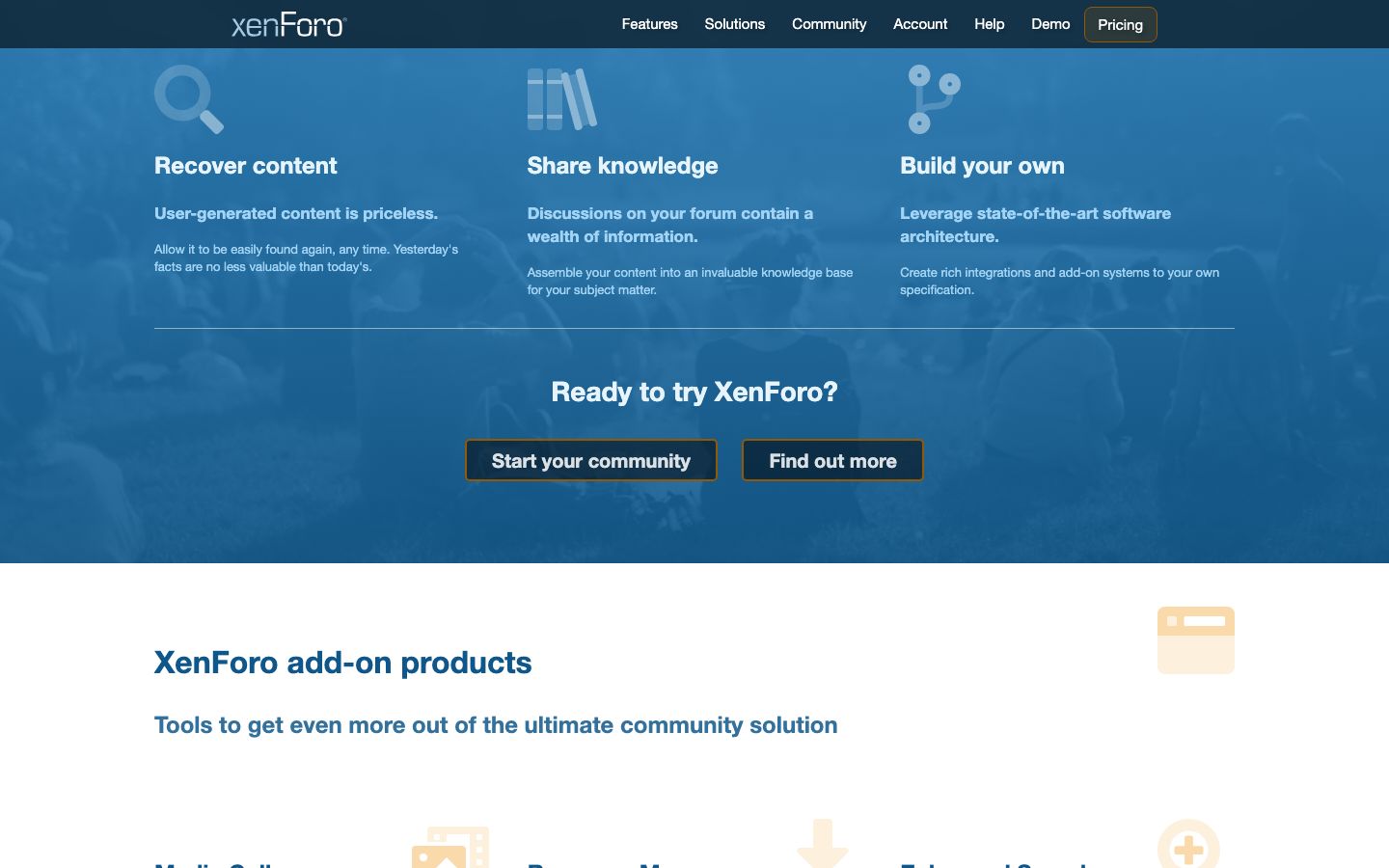Click the branch Build your own icon
Screen dimensions: 1389x868
[935, 99]
